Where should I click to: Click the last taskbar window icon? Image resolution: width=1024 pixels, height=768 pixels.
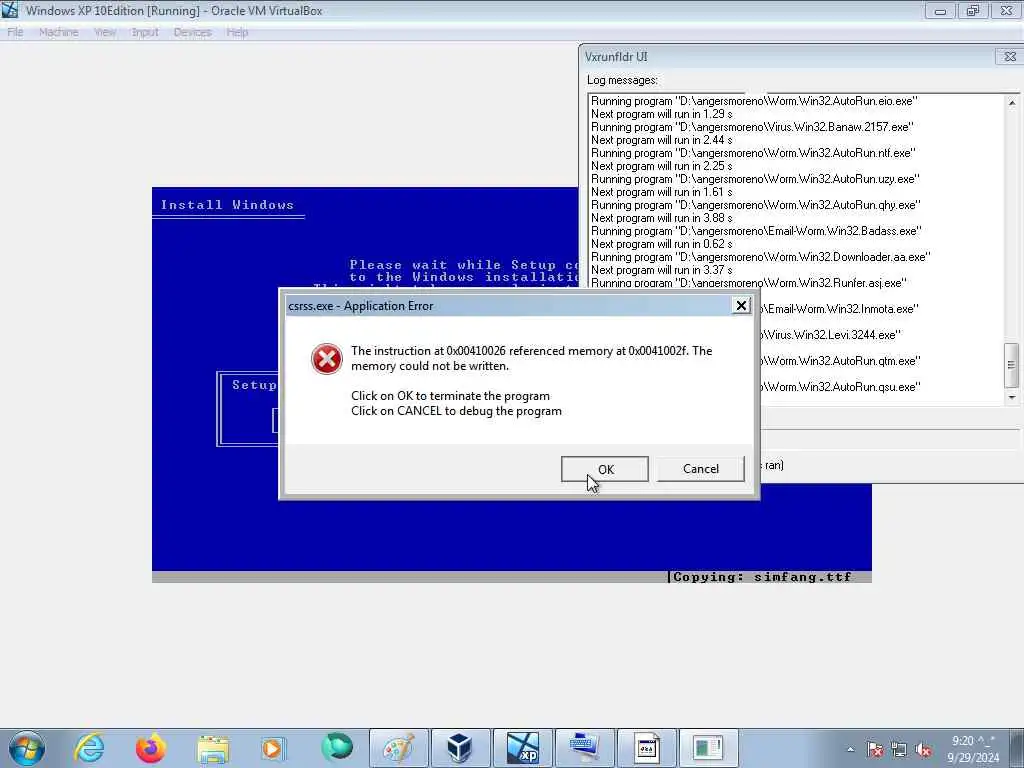click(x=708, y=748)
